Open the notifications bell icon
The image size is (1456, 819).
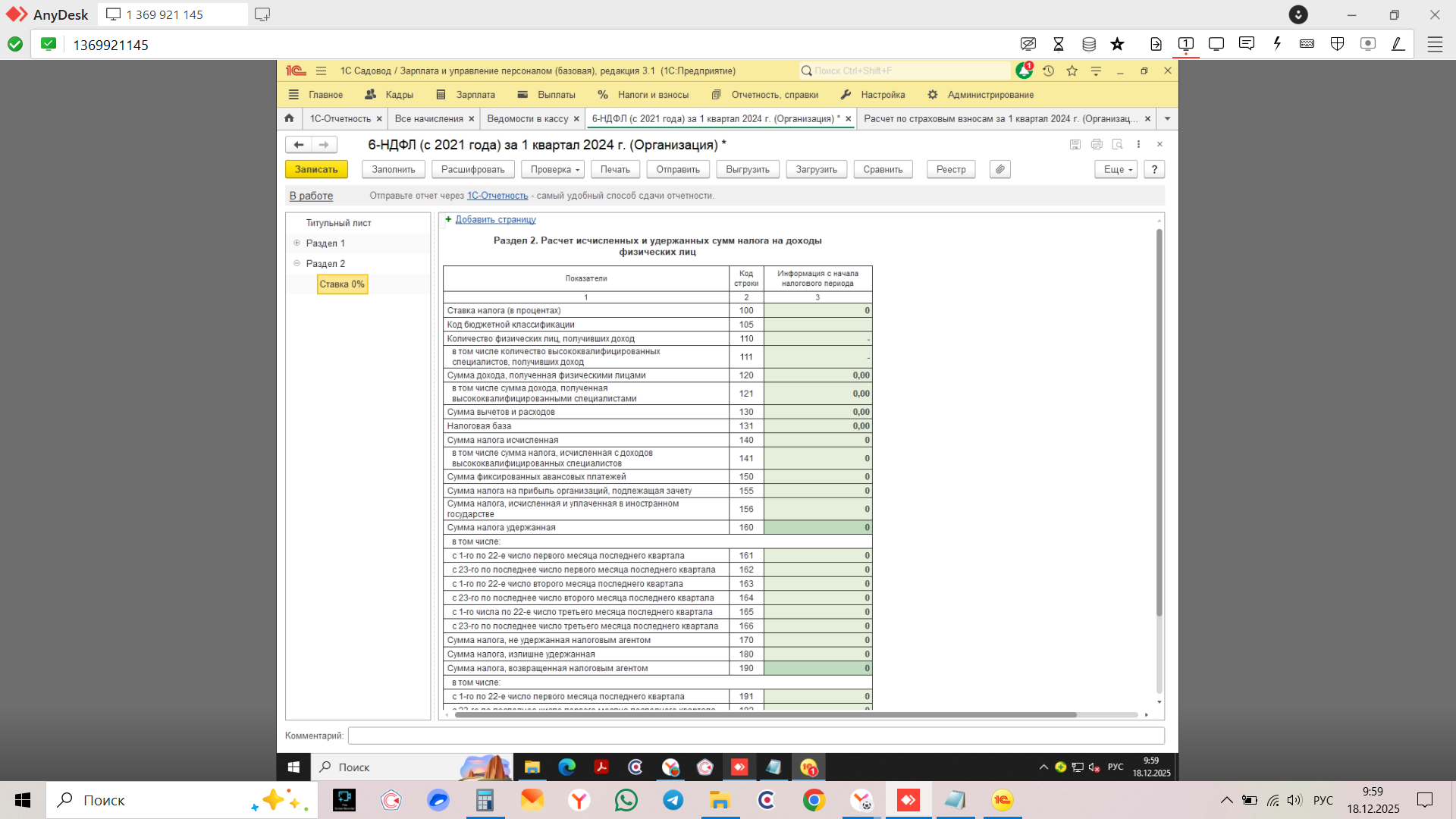coord(1024,71)
